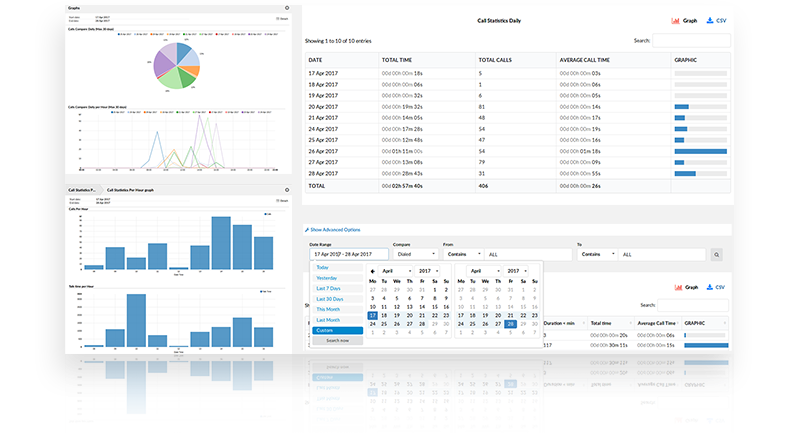Image resolution: width=800 pixels, height=435 pixels.
Task: Click the Date Range input field
Action: click(x=349, y=254)
